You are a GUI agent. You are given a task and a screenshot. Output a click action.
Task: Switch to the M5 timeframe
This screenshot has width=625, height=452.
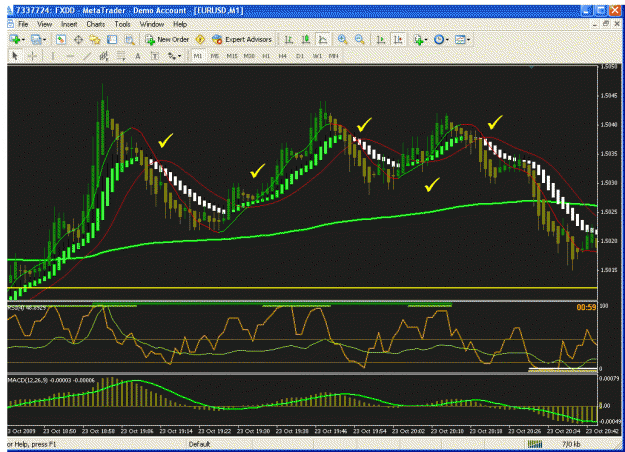pos(214,56)
